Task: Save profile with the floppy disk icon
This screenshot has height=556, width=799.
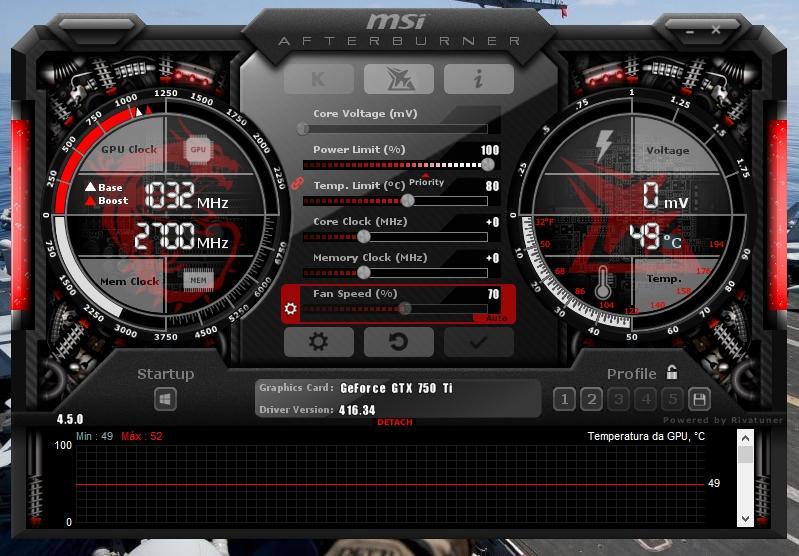Action: coord(700,399)
